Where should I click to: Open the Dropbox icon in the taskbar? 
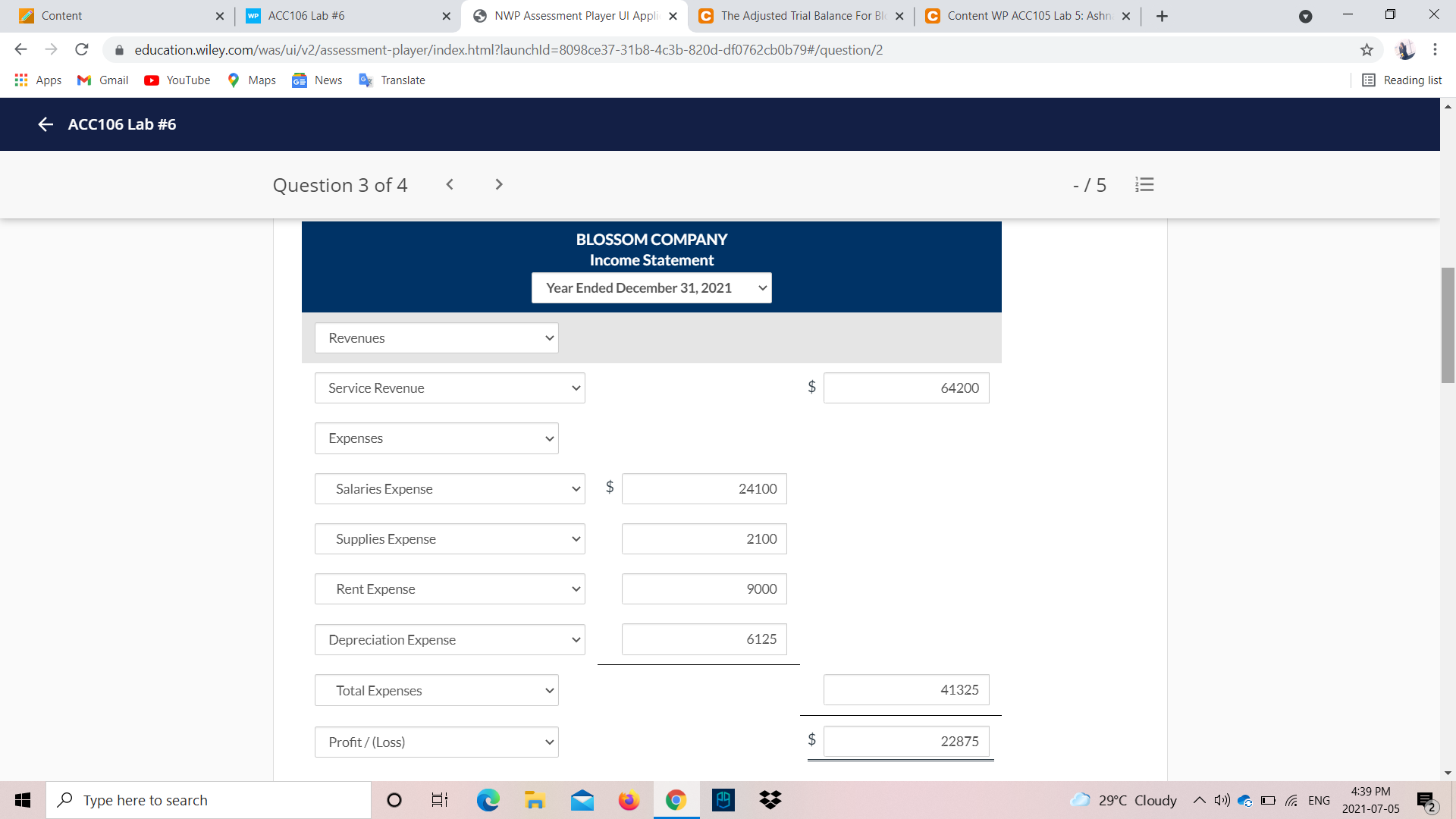coord(770,800)
